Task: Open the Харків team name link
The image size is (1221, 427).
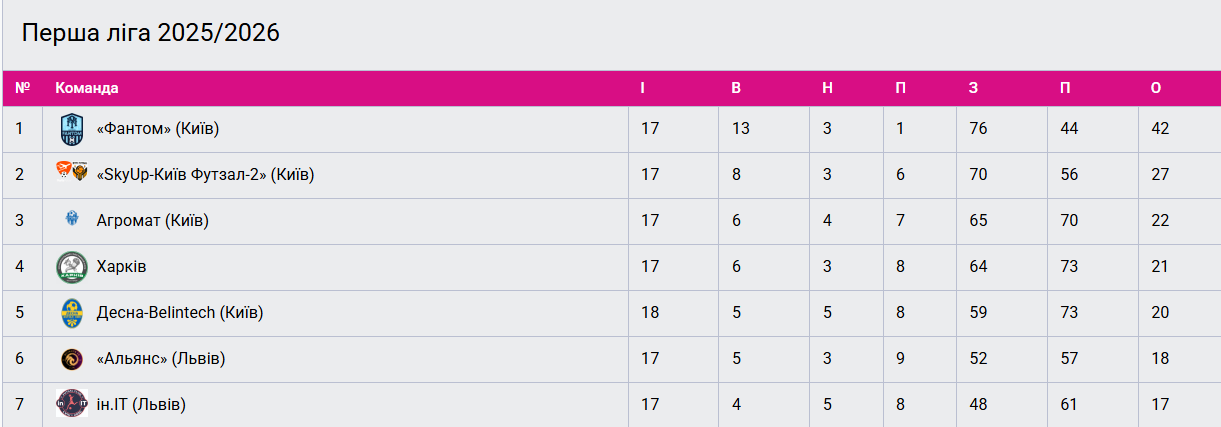Action: [x=121, y=266]
